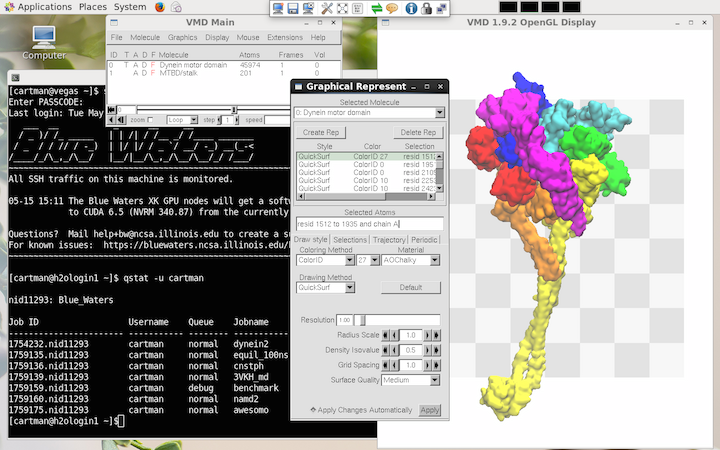Open the Graphics menu in VMD Main
The height and width of the screenshot is (450, 720).
(182, 38)
